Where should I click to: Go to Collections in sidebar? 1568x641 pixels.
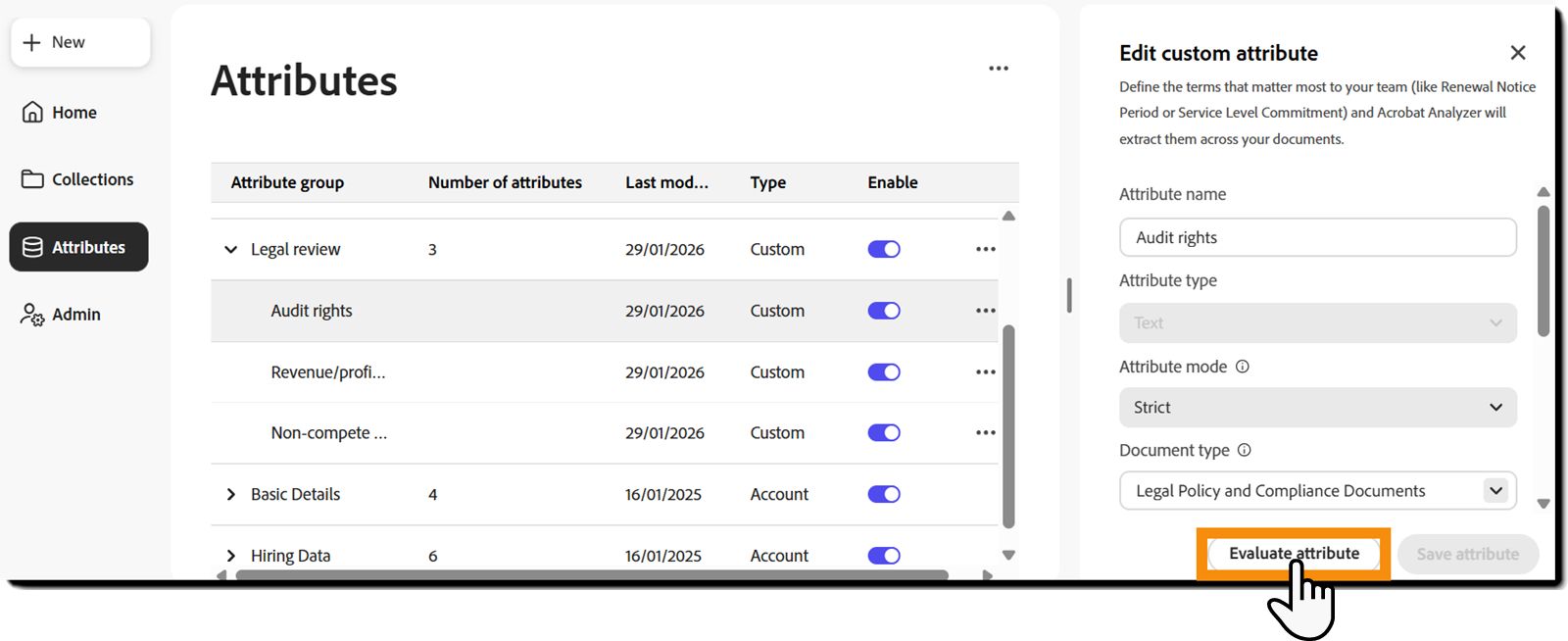pos(78,179)
